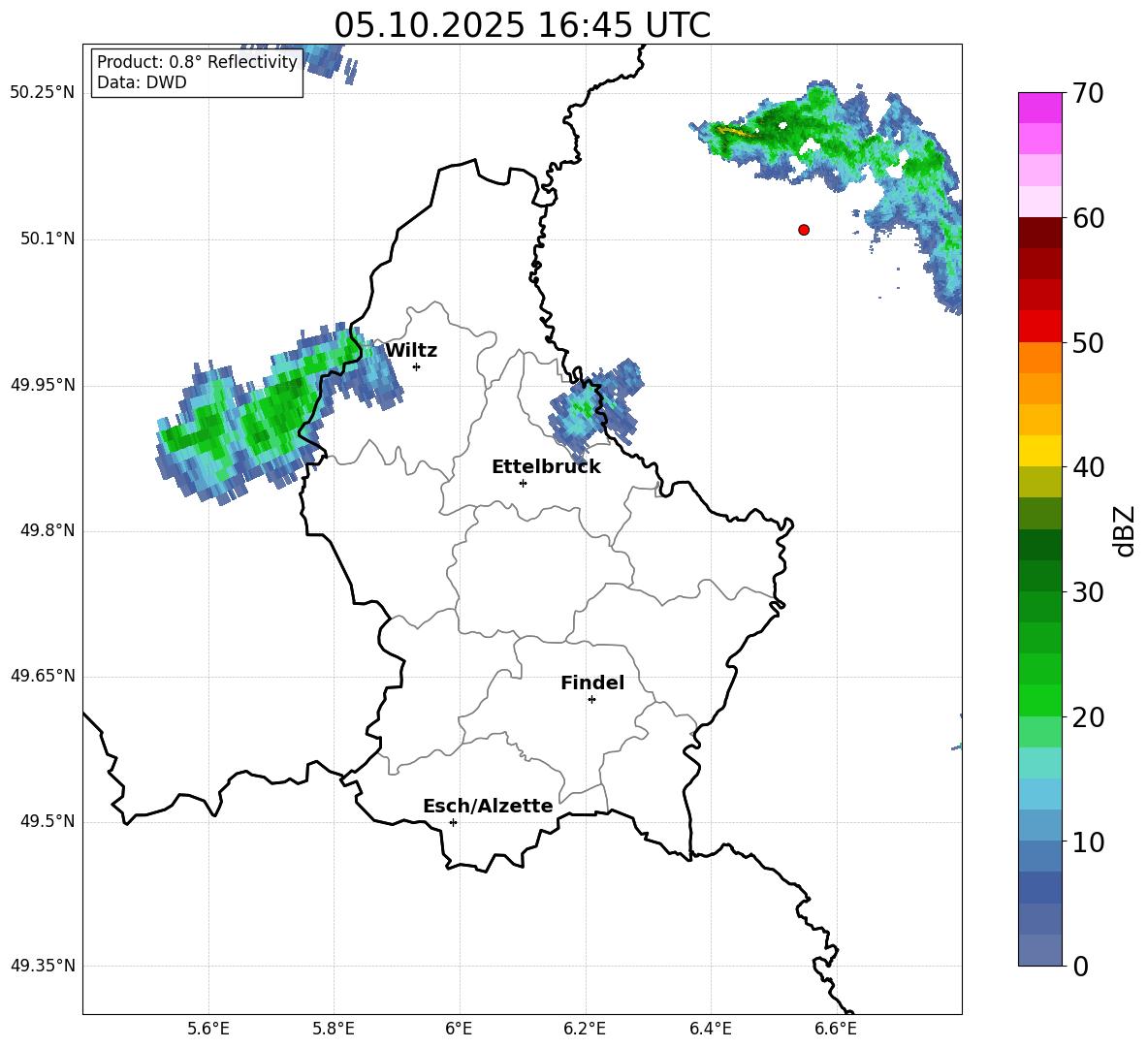Click the Esch/Alzette station cross marker

453,822
